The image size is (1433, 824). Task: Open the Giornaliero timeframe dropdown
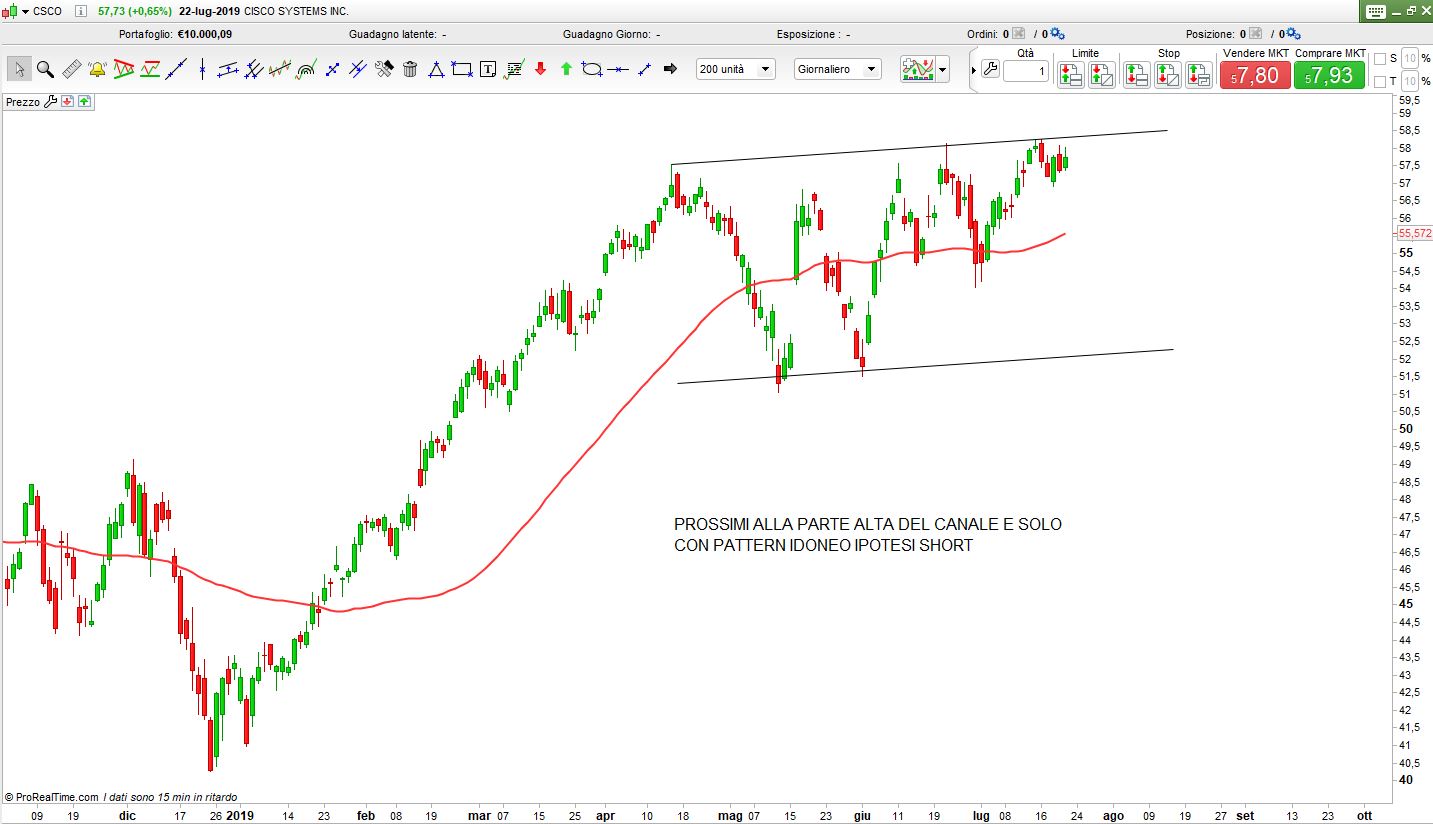[837, 69]
